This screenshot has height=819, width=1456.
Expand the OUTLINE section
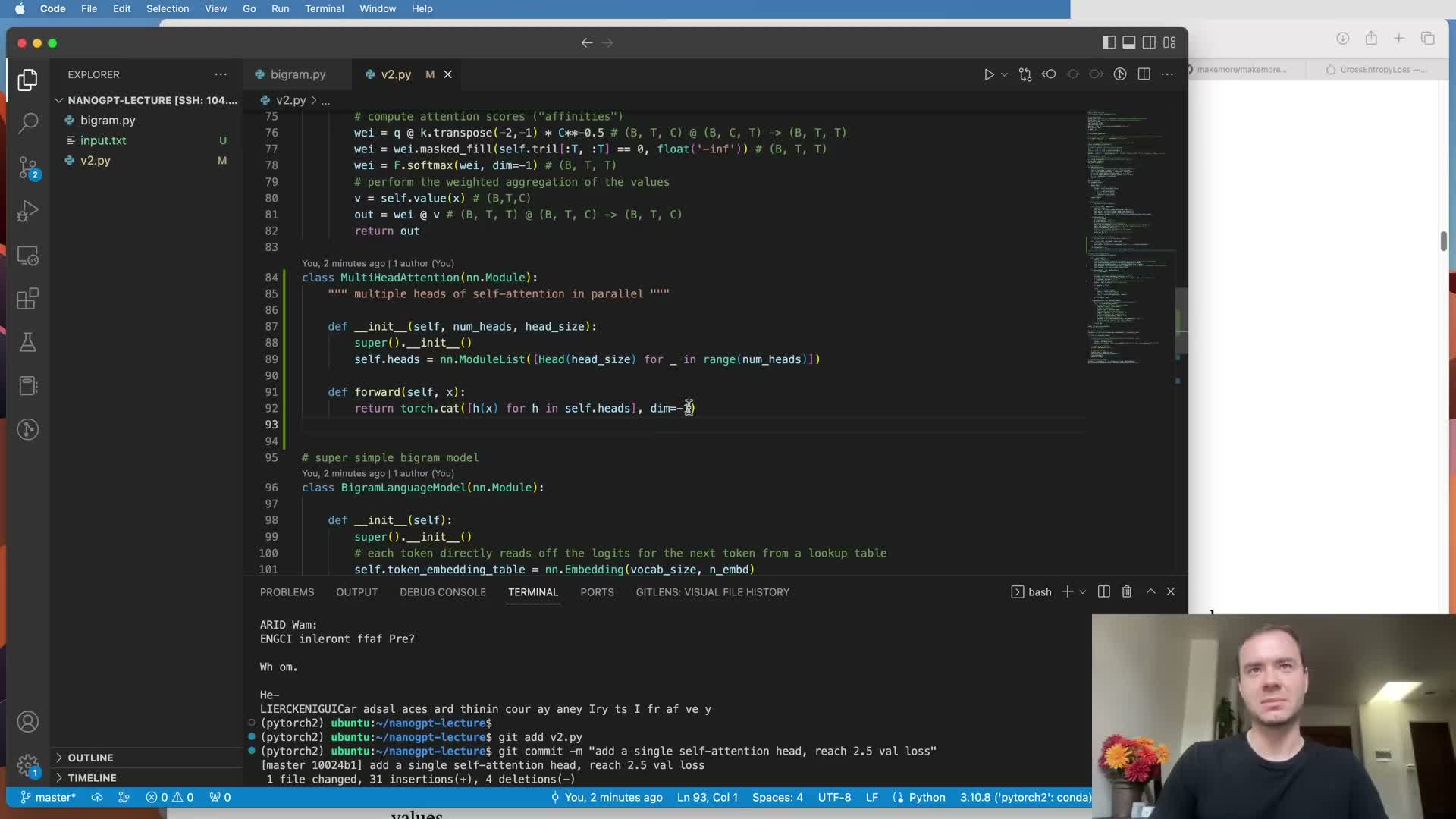tap(90, 758)
